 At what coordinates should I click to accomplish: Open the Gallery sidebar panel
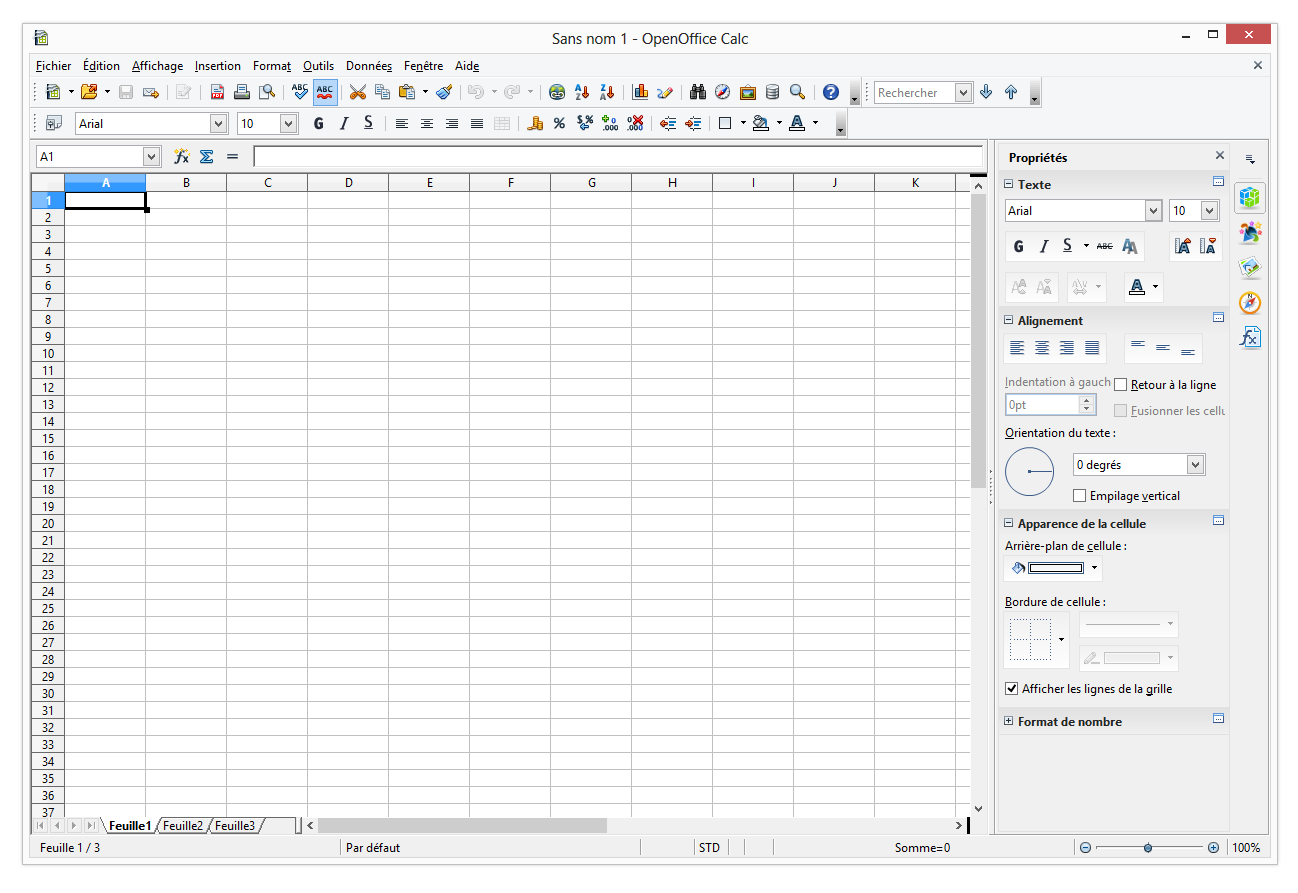click(1251, 267)
